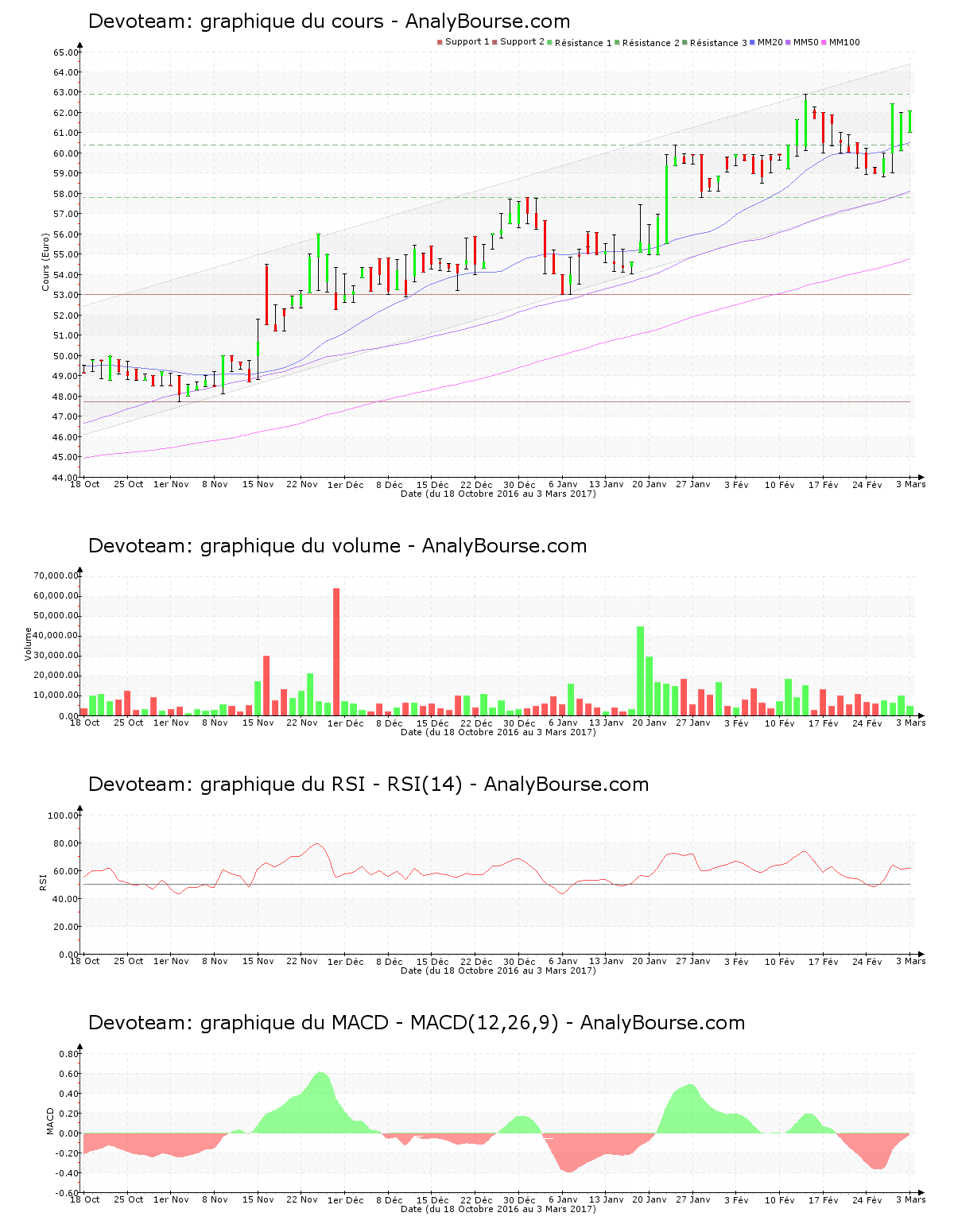This screenshot has width=954, height=1232.
Task: Click '3 Mars' date on price chart
Action: click(x=911, y=485)
